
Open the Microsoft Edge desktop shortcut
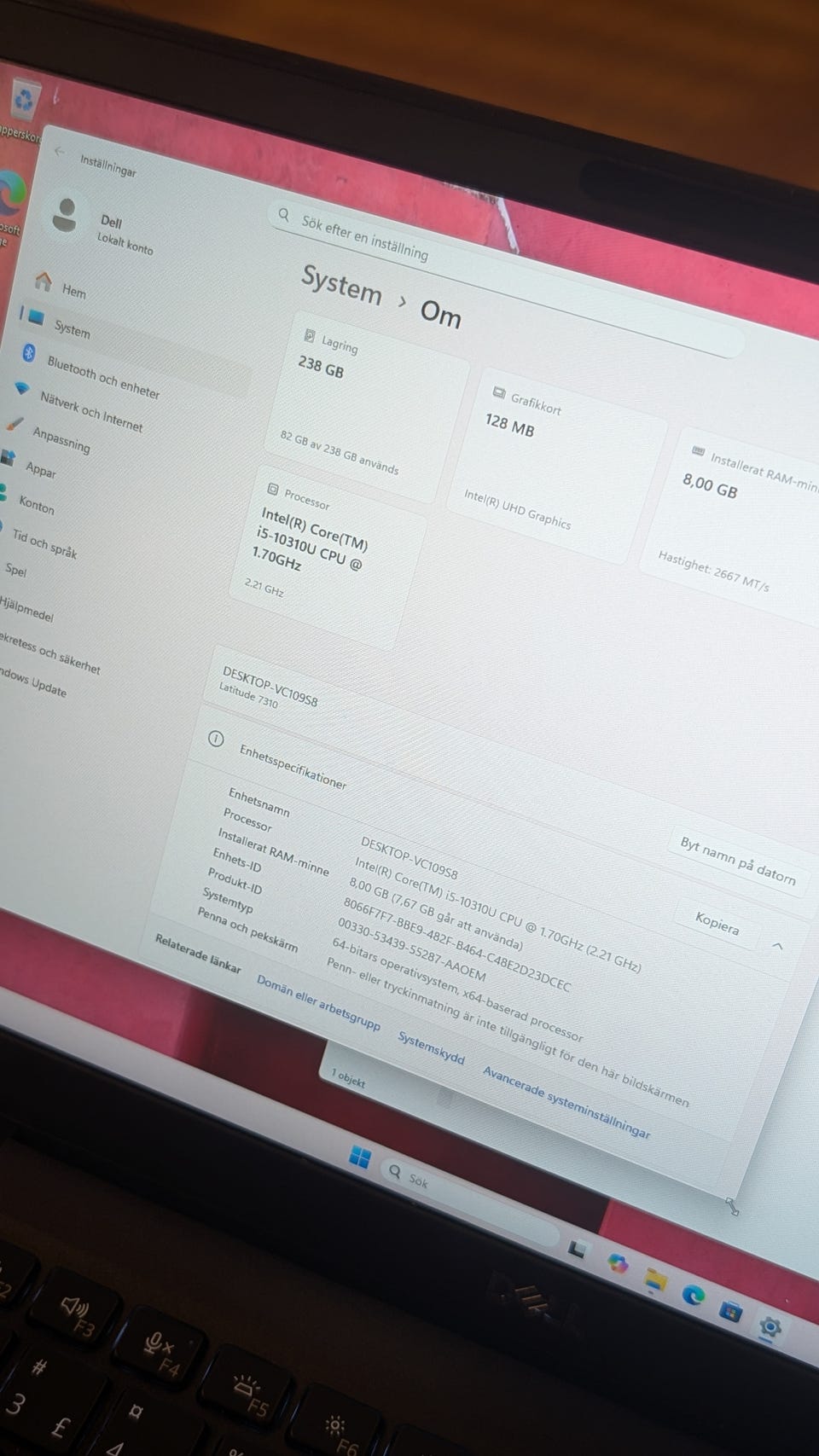(x=10, y=194)
